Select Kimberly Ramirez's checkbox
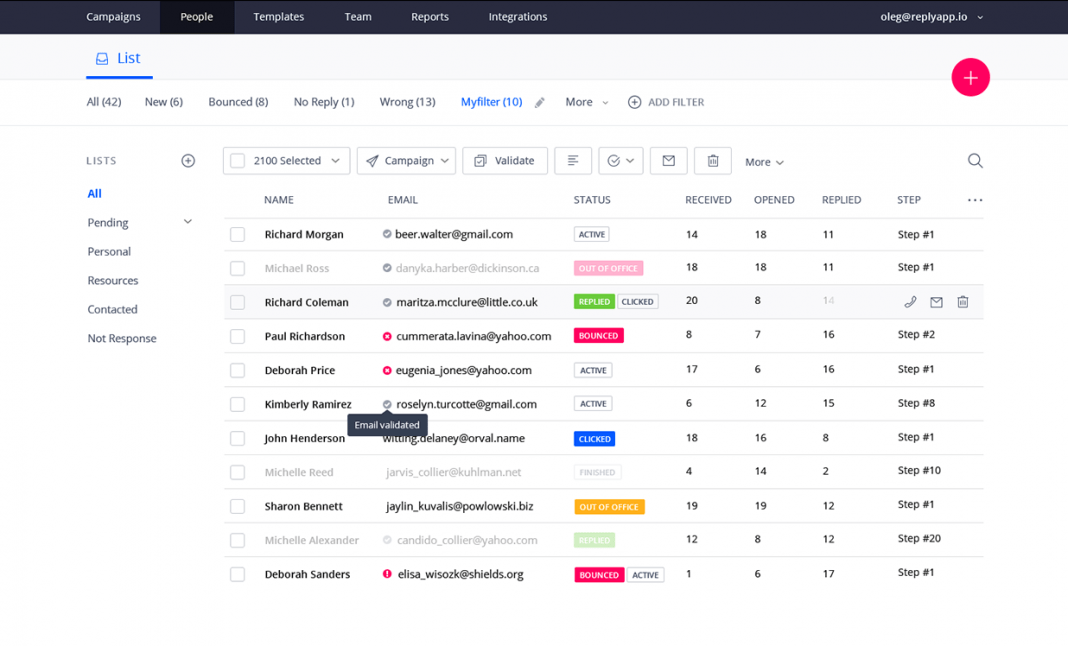This screenshot has width=1068, height=646. point(237,404)
